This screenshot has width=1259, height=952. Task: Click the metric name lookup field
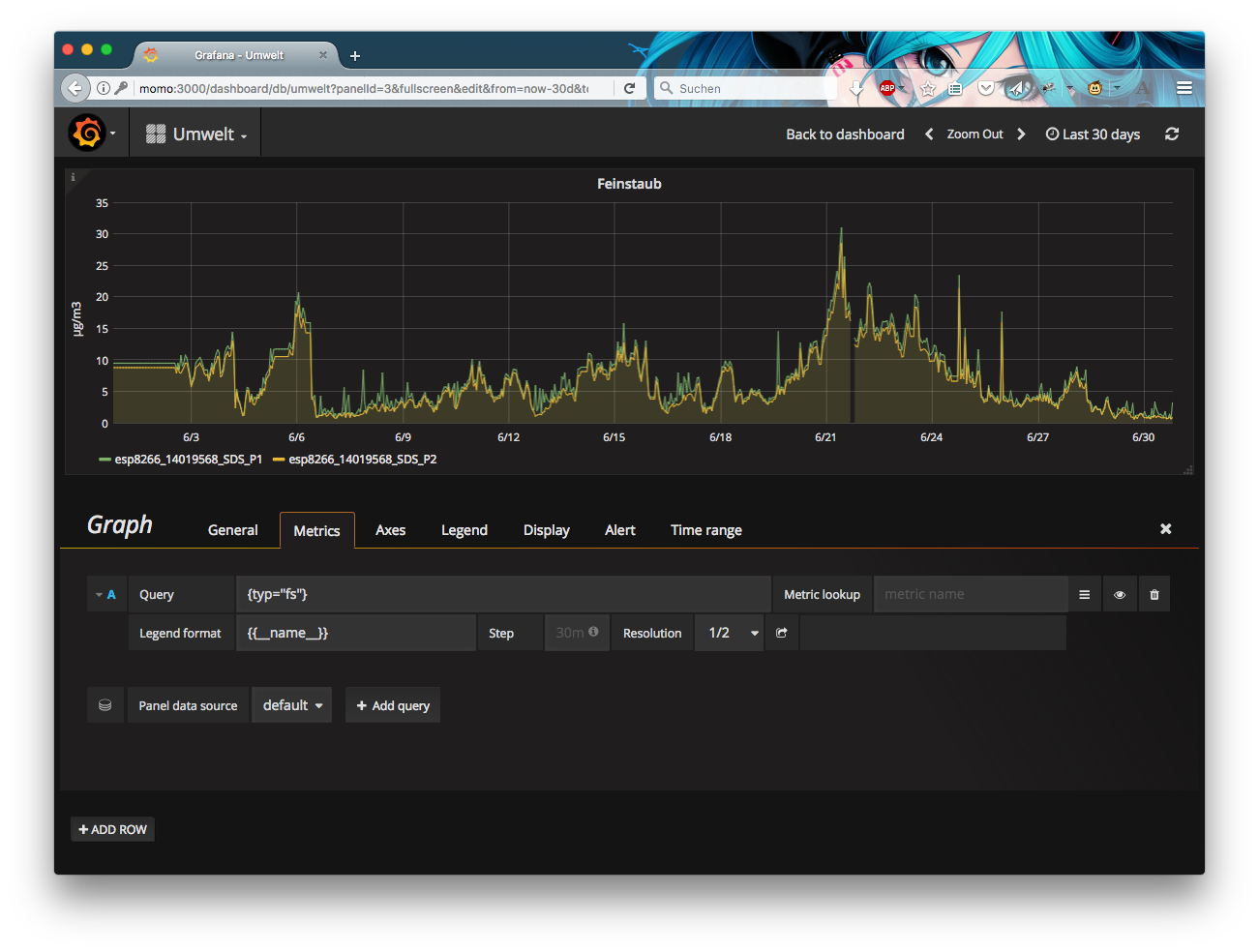click(970, 594)
